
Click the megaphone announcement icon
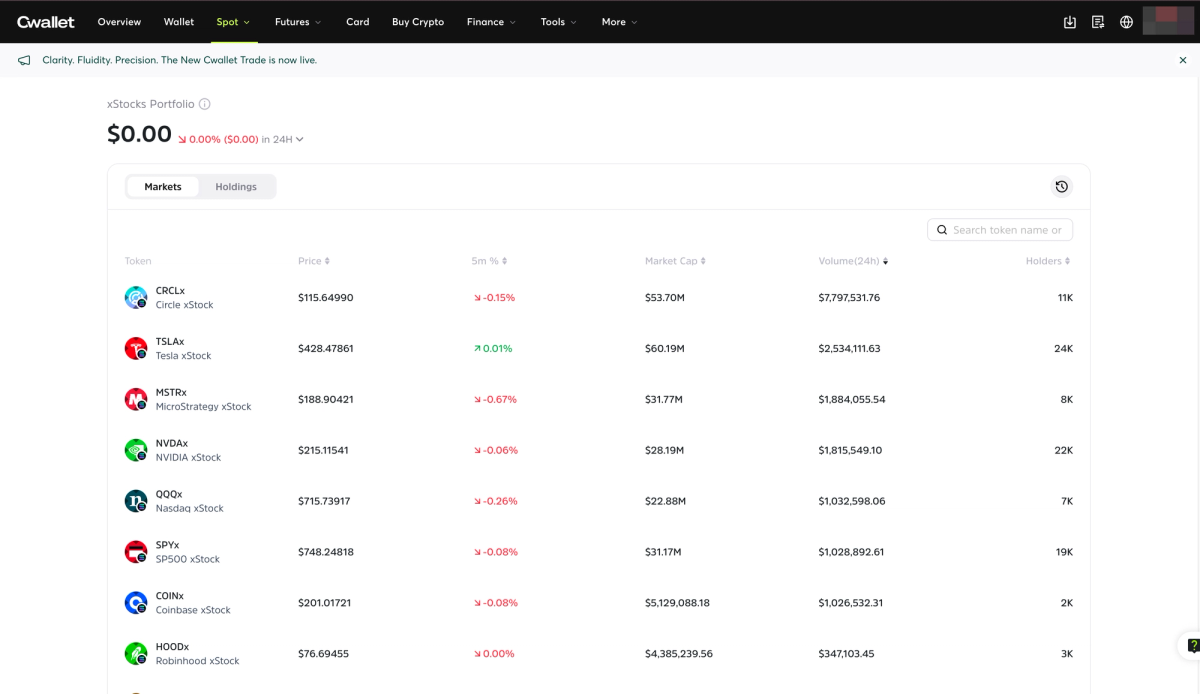pos(25,60)
